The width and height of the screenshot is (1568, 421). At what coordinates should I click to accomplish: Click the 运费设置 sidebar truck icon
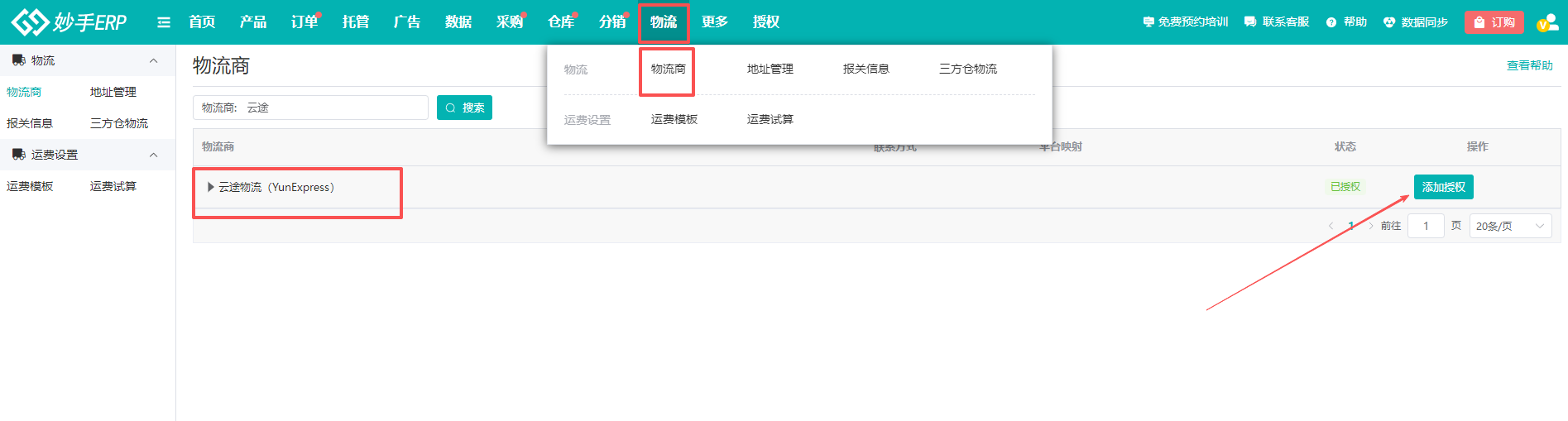18,155
